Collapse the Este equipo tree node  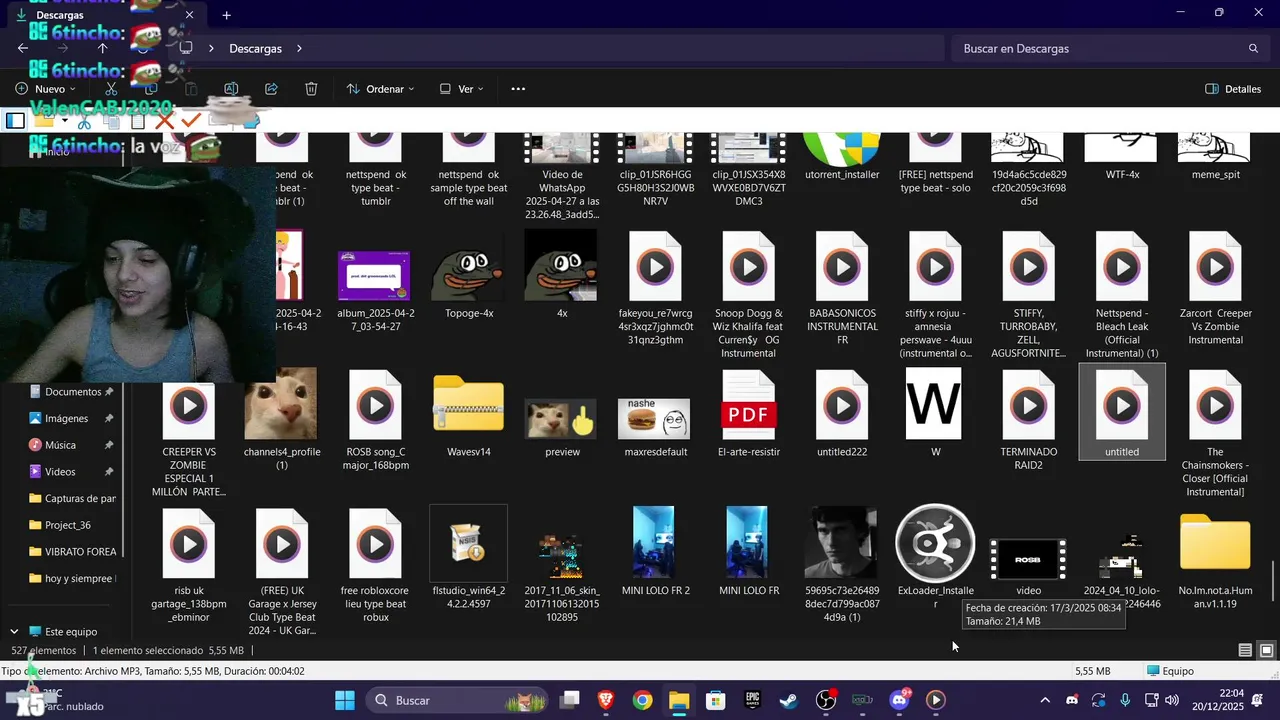(x=14, y=632)
